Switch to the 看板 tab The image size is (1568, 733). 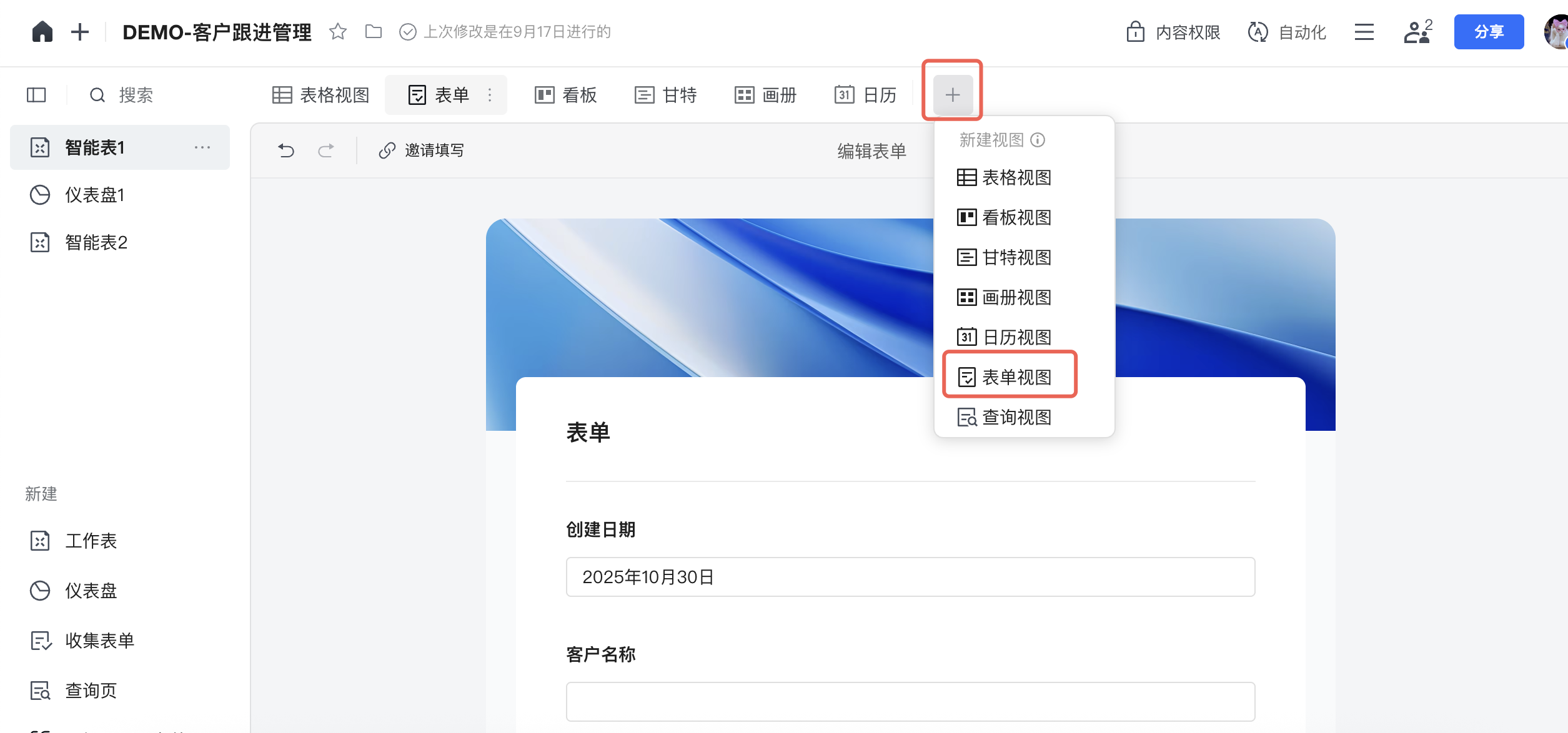click(566, 95)
